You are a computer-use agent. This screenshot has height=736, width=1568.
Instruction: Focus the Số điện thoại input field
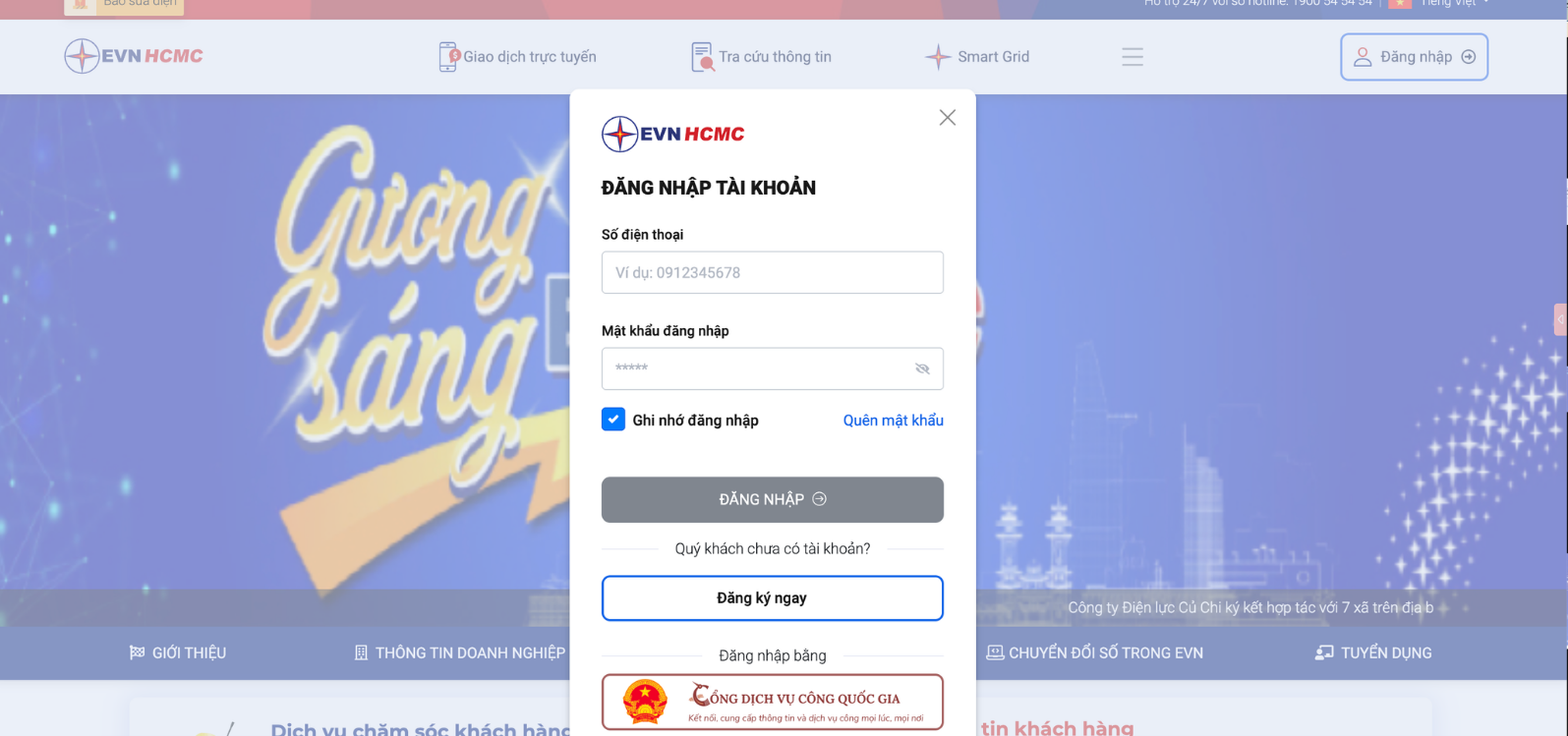(773, 272)
